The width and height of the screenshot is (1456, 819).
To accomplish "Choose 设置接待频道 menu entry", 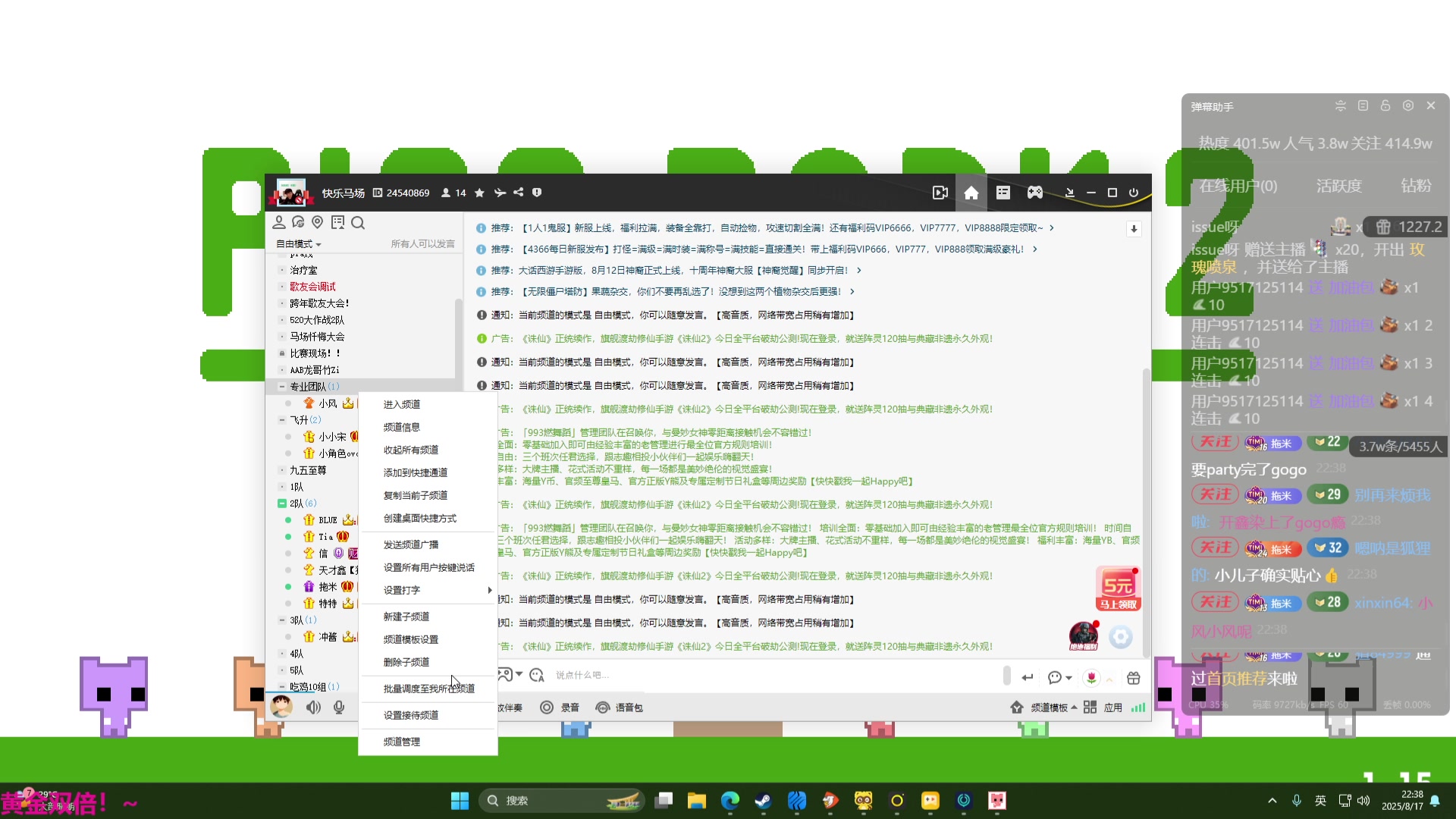I will coord(428,715).
